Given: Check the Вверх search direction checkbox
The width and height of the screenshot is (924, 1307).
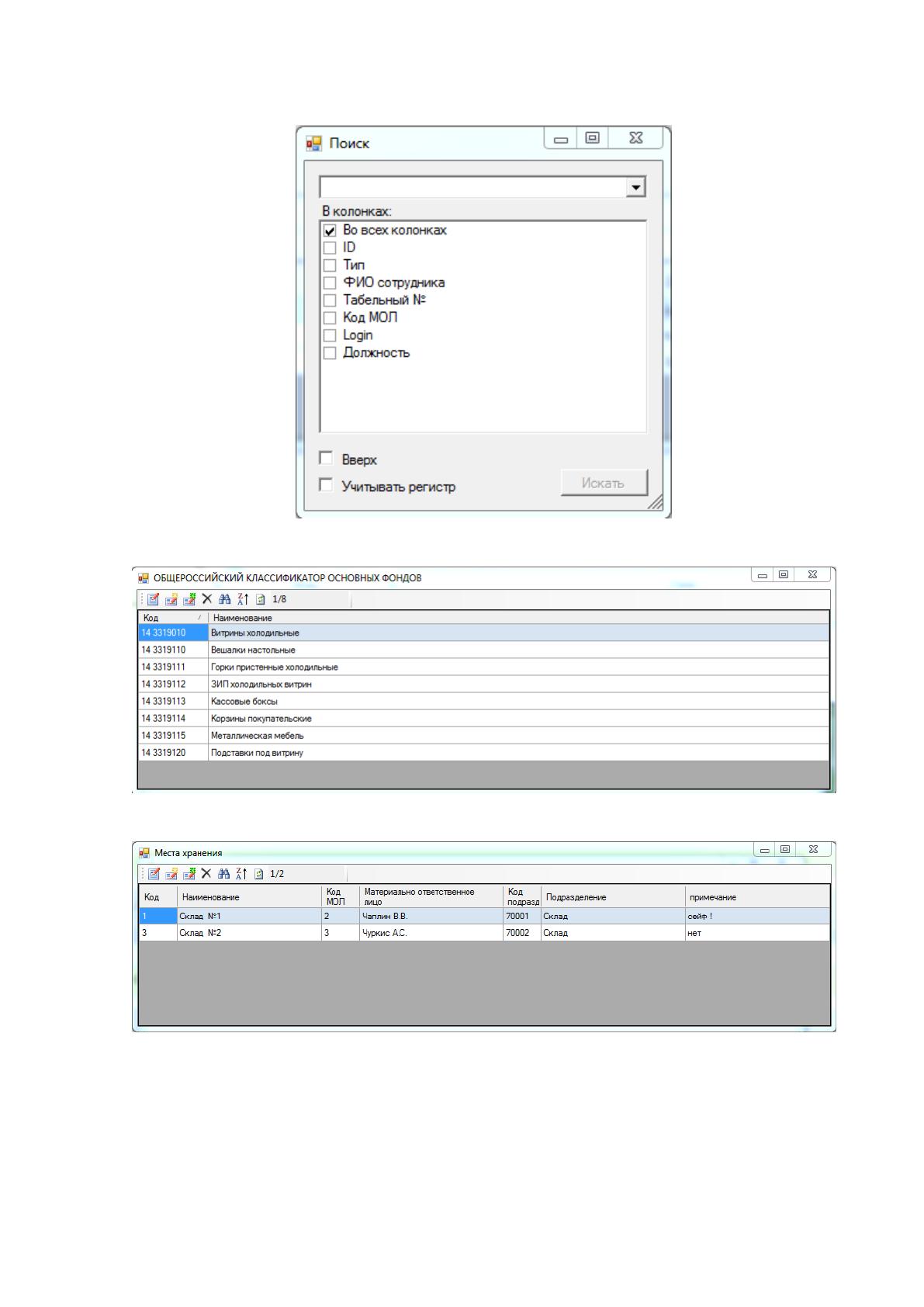Looking at the screenshot, I should (326, 459).
